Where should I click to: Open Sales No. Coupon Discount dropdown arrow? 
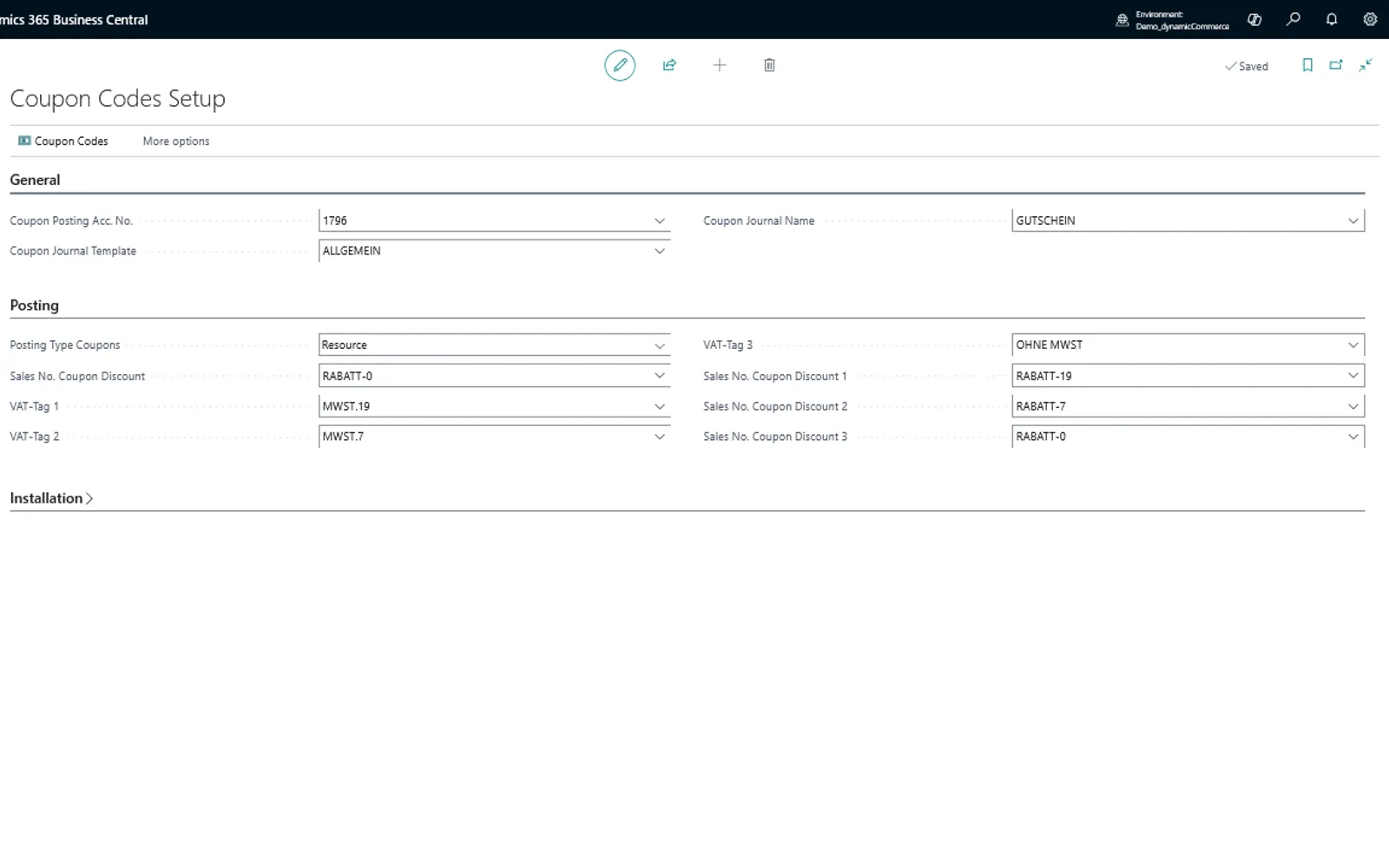[x=660, y=376]
